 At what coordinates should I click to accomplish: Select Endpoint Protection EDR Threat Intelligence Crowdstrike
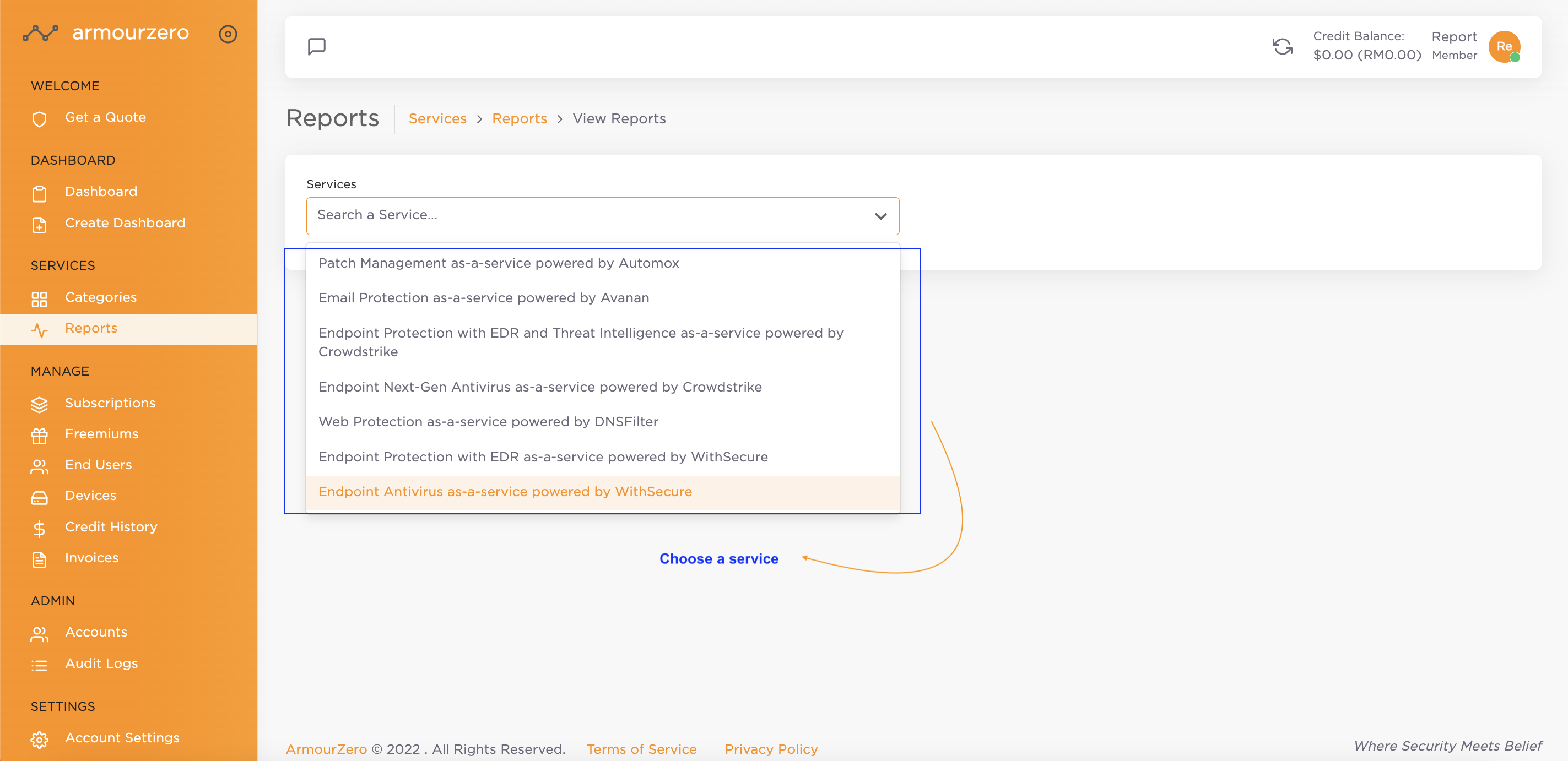pyautogui.click(x=603, y=343)
